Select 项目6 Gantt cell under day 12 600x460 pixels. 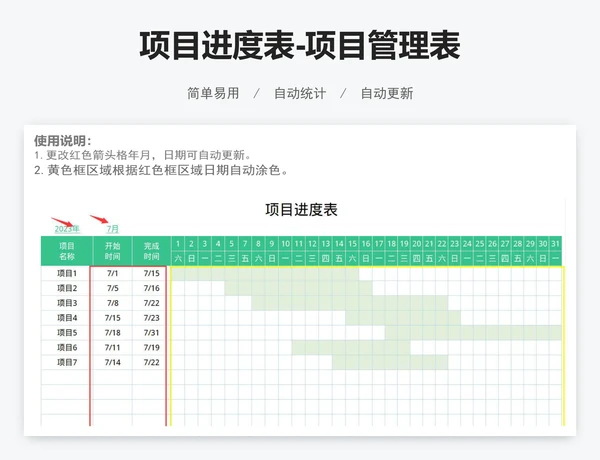[x=312, y=347]
